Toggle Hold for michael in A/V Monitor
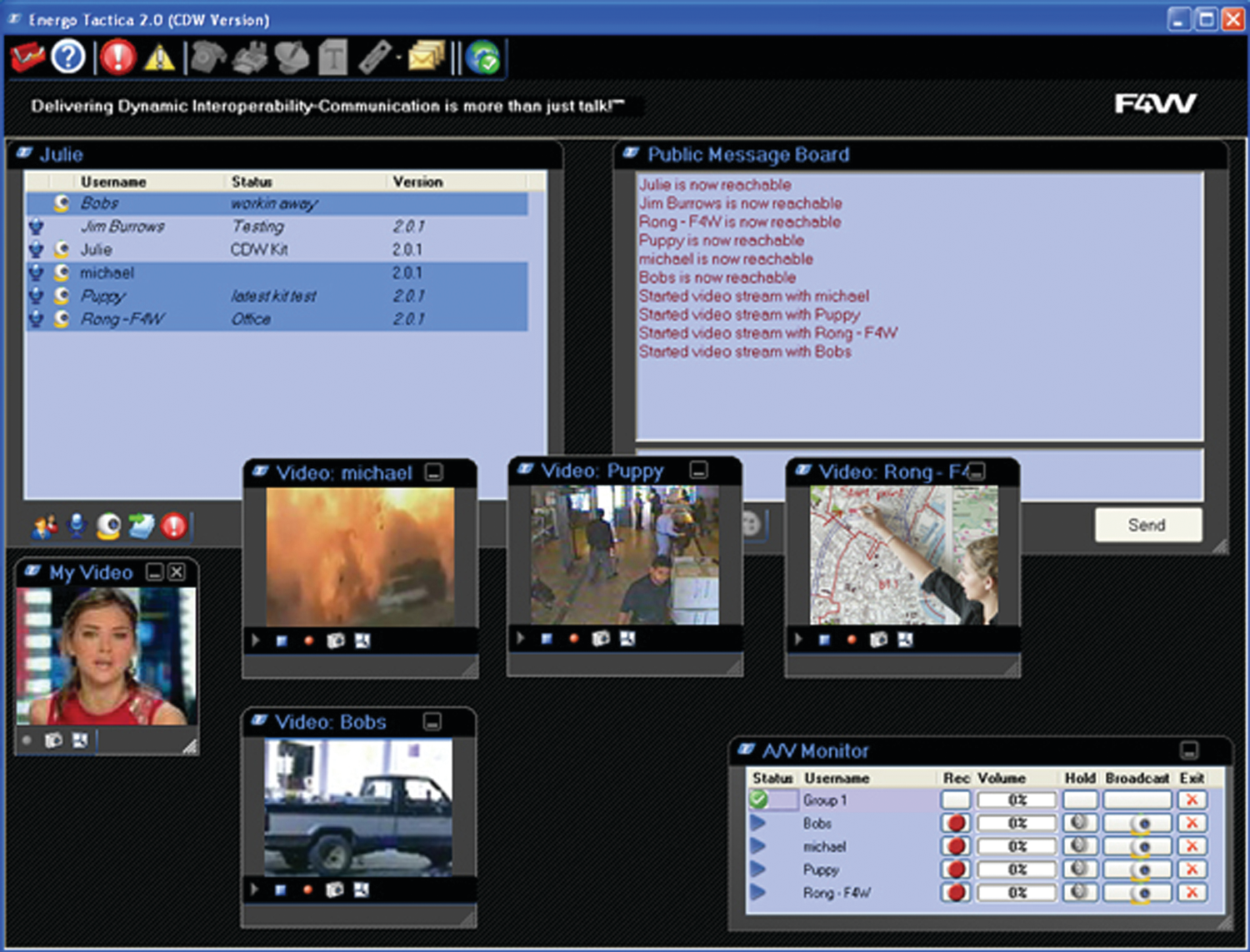This screenshot has height=952, width=1250. 1080,846
